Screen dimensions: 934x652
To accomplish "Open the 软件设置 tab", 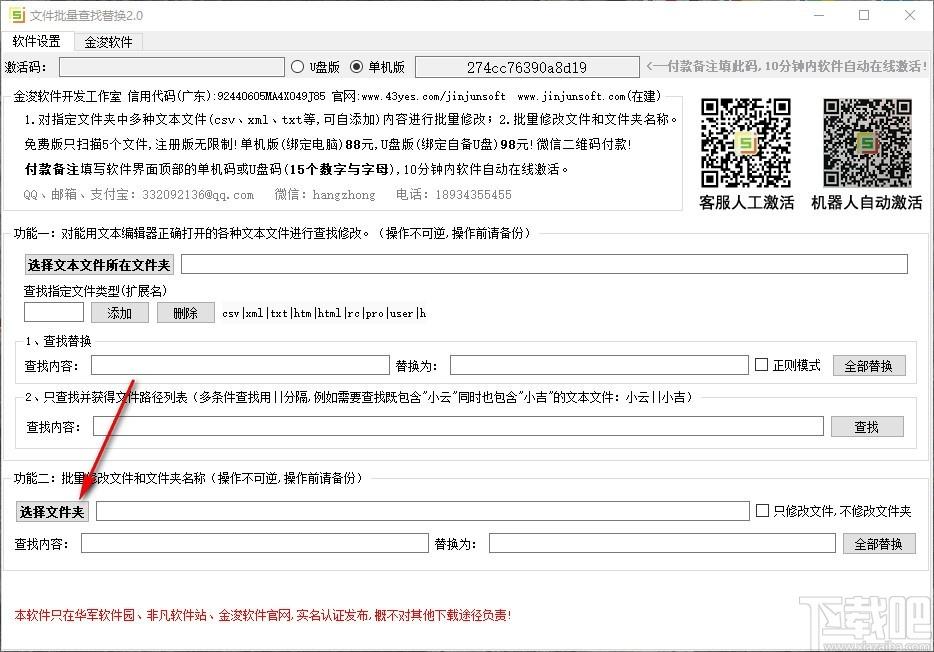I will tap(37, 42).
